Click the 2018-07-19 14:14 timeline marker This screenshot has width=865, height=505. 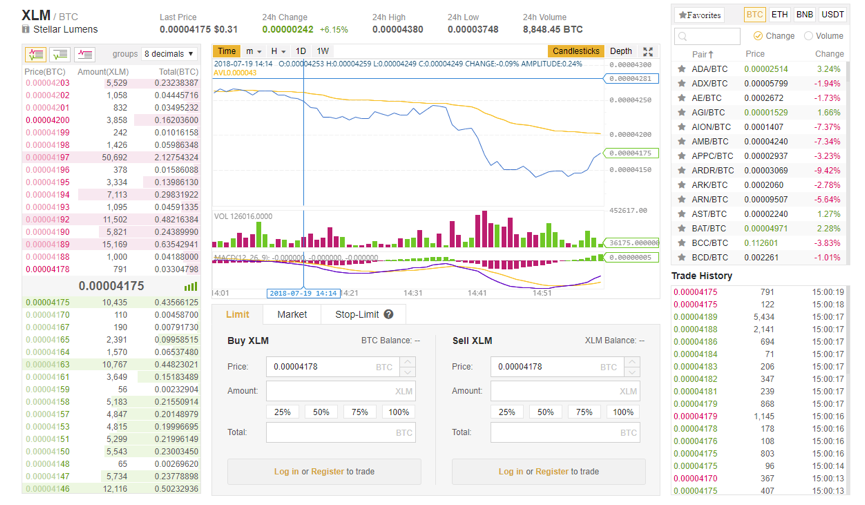pos(303,294)
